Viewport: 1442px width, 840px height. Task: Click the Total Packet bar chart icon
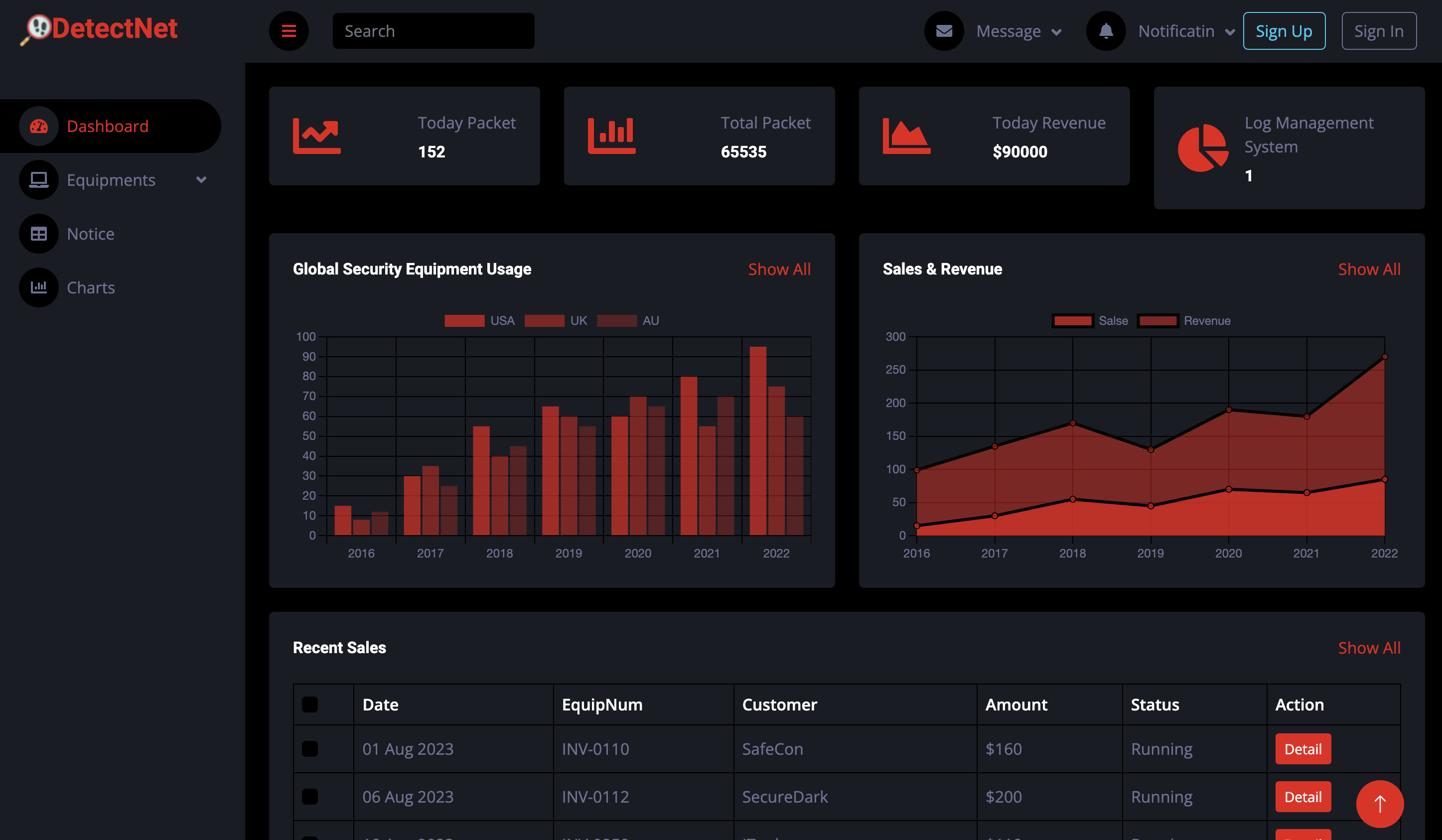pyautogui.click(x=611, y=136)
